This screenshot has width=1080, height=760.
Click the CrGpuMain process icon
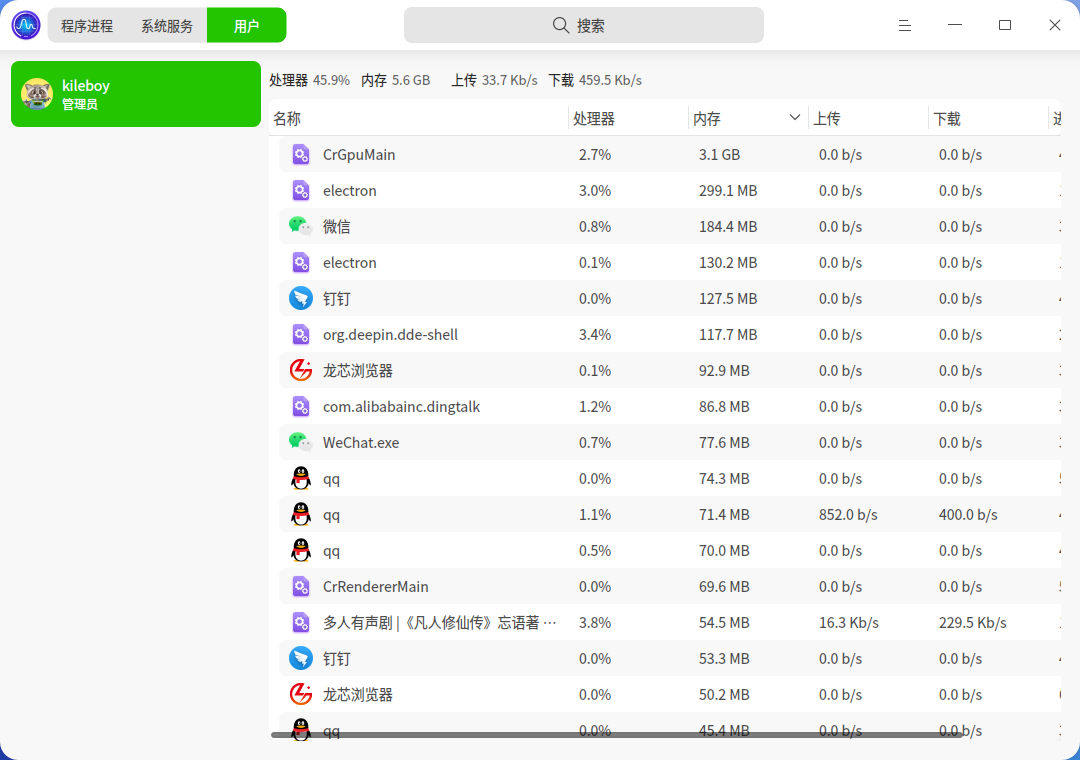301,154
